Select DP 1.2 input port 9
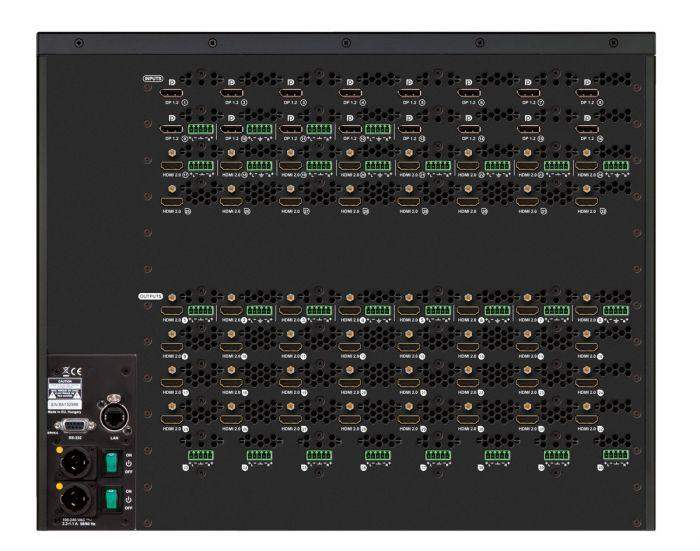This screenshot has width=700, height=551. pyautogui.click(x=171, y=129)
